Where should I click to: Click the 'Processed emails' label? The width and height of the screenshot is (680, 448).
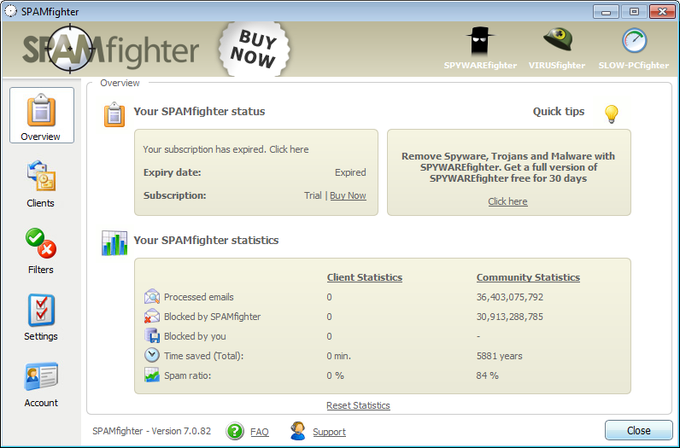point(199,297)
